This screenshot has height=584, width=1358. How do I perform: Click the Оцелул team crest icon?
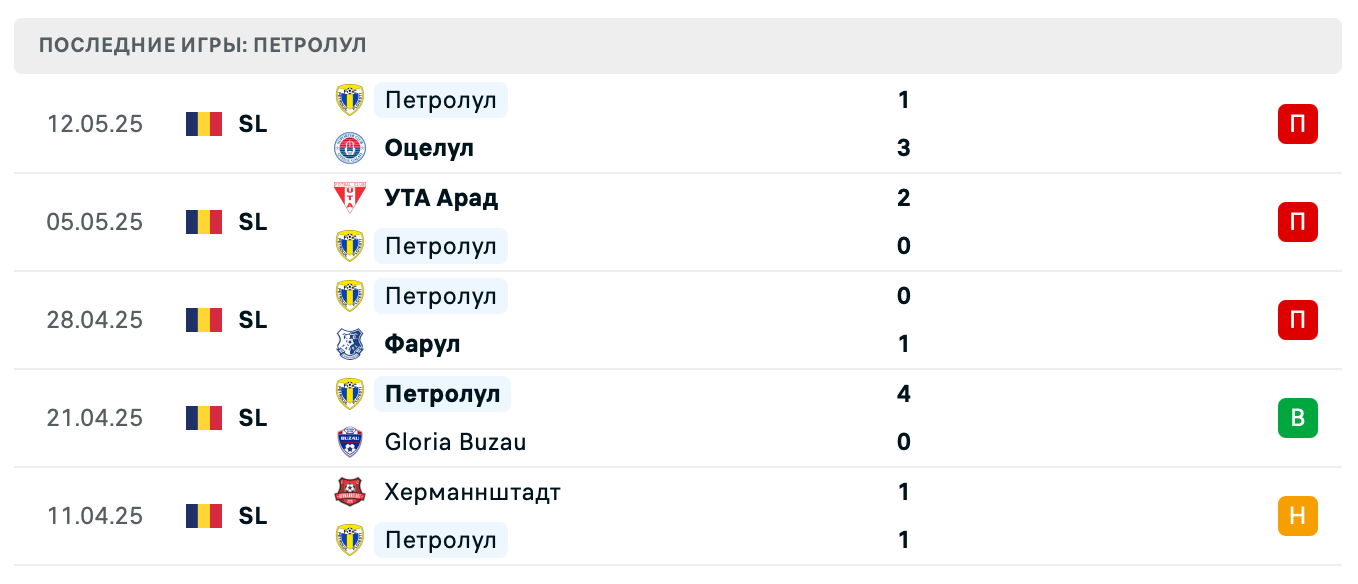click(349, 148)
